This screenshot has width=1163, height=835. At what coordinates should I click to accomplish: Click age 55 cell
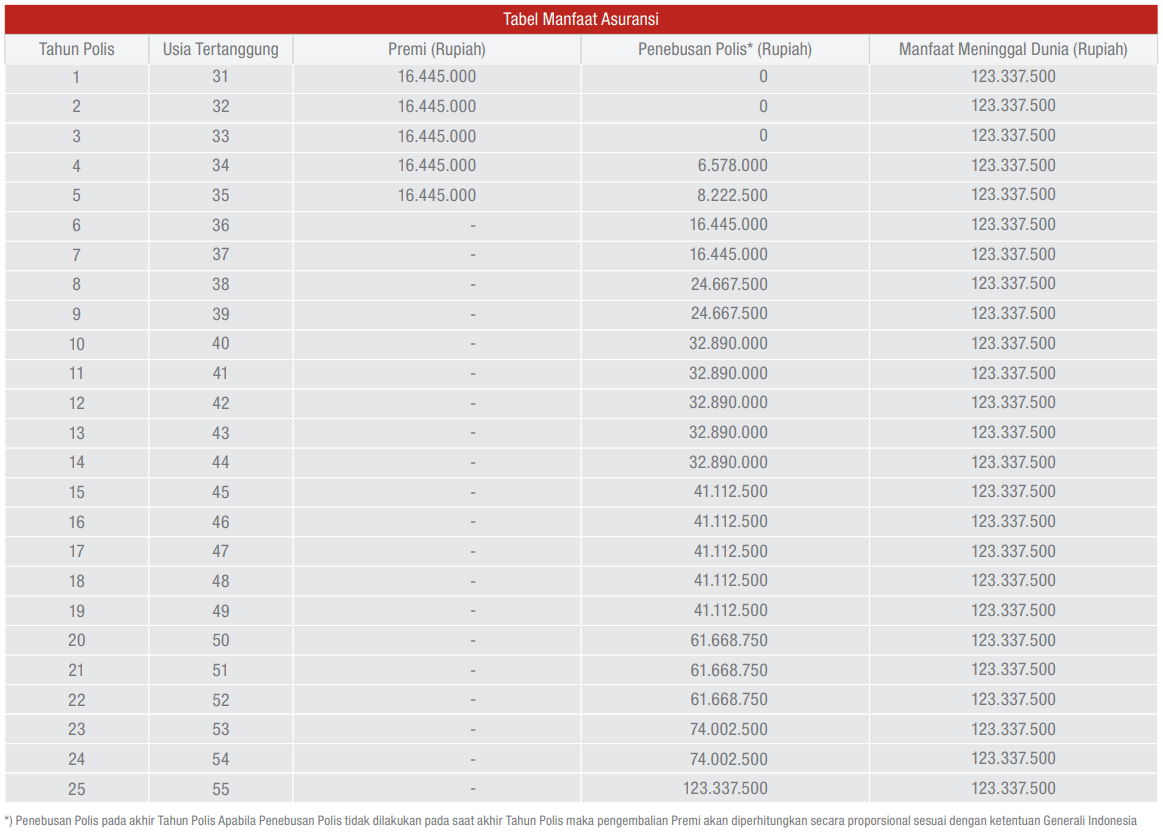tap(220, 789)
